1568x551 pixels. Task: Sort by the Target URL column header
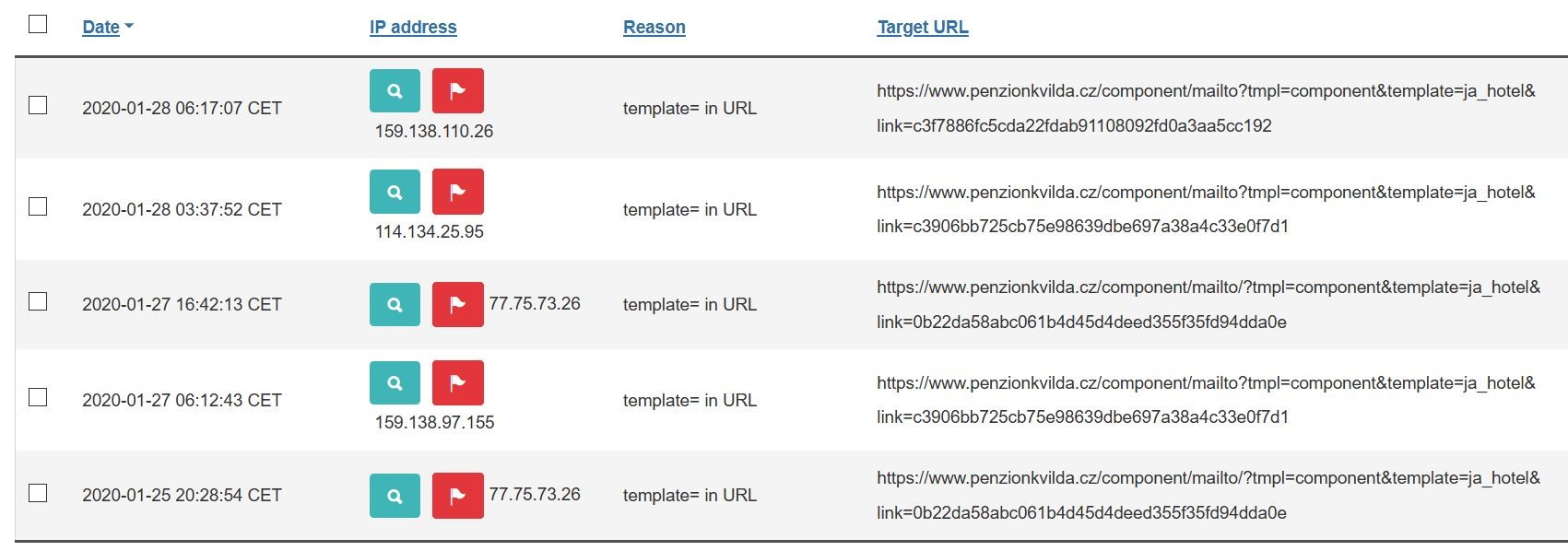pos(922,27)
